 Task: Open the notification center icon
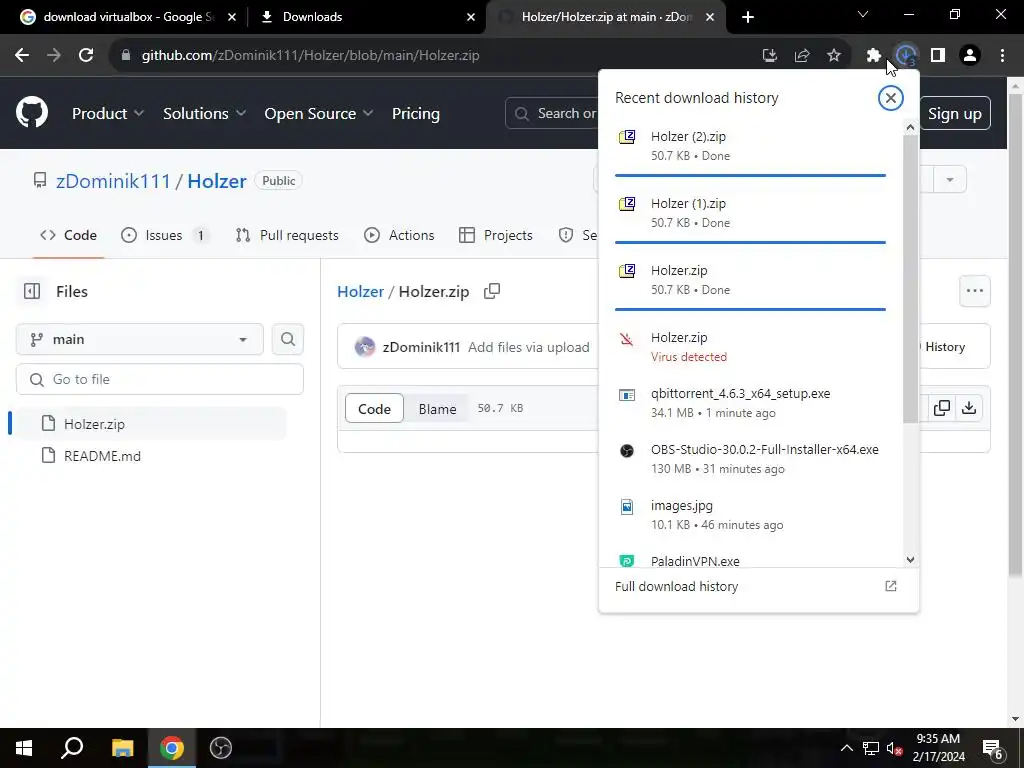coord(993,749)
